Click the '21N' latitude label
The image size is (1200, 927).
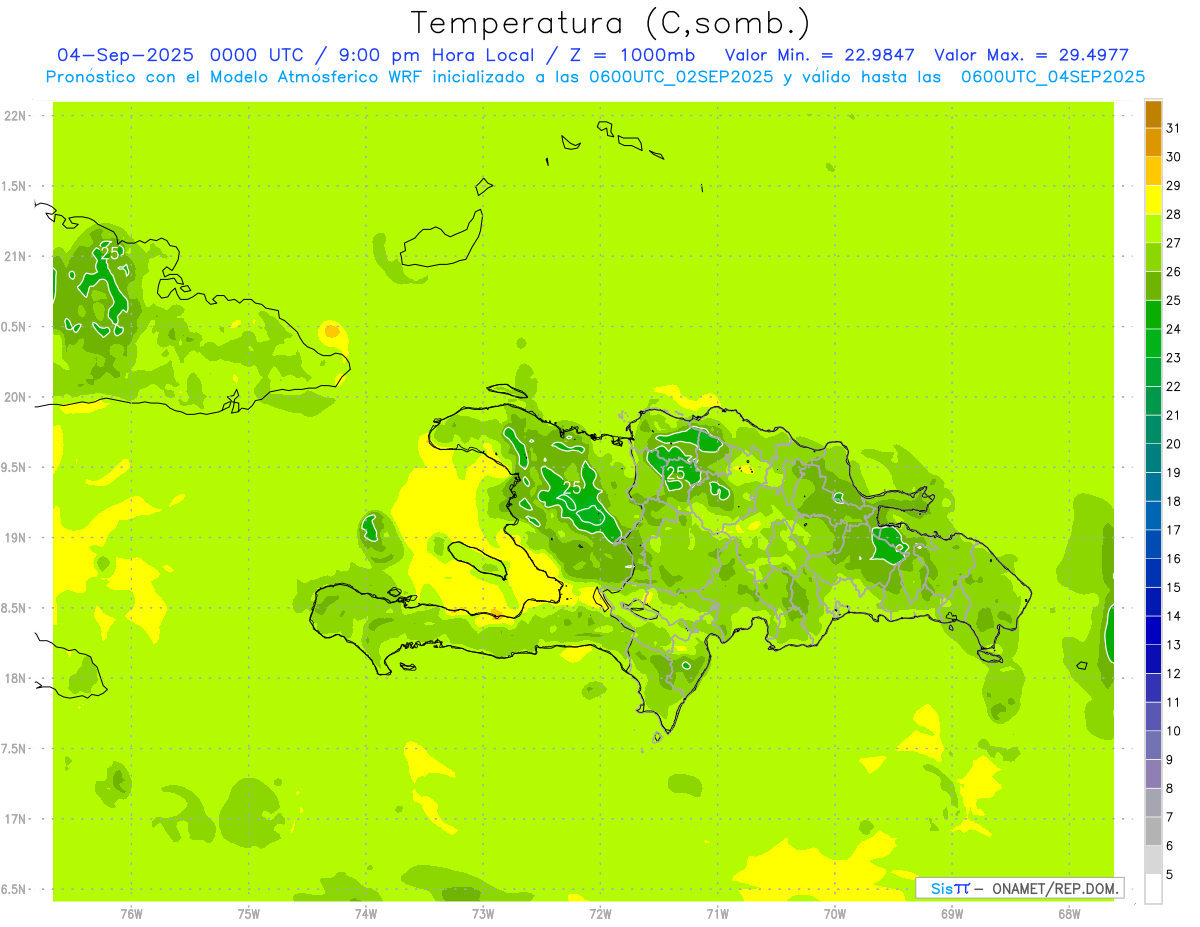pyautogui.click(x=16, y=256)
